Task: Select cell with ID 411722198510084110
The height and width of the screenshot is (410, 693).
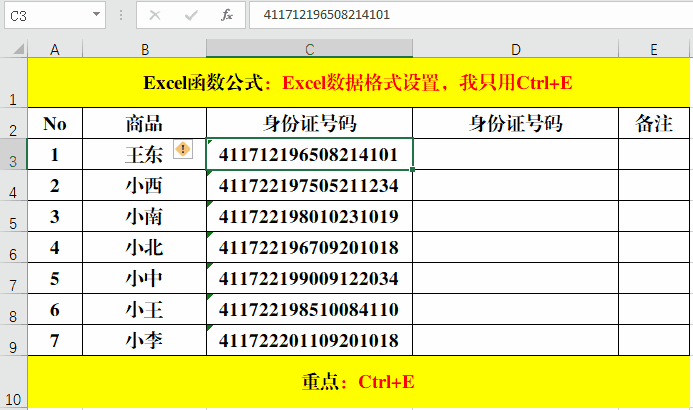Action: [309, 309]
